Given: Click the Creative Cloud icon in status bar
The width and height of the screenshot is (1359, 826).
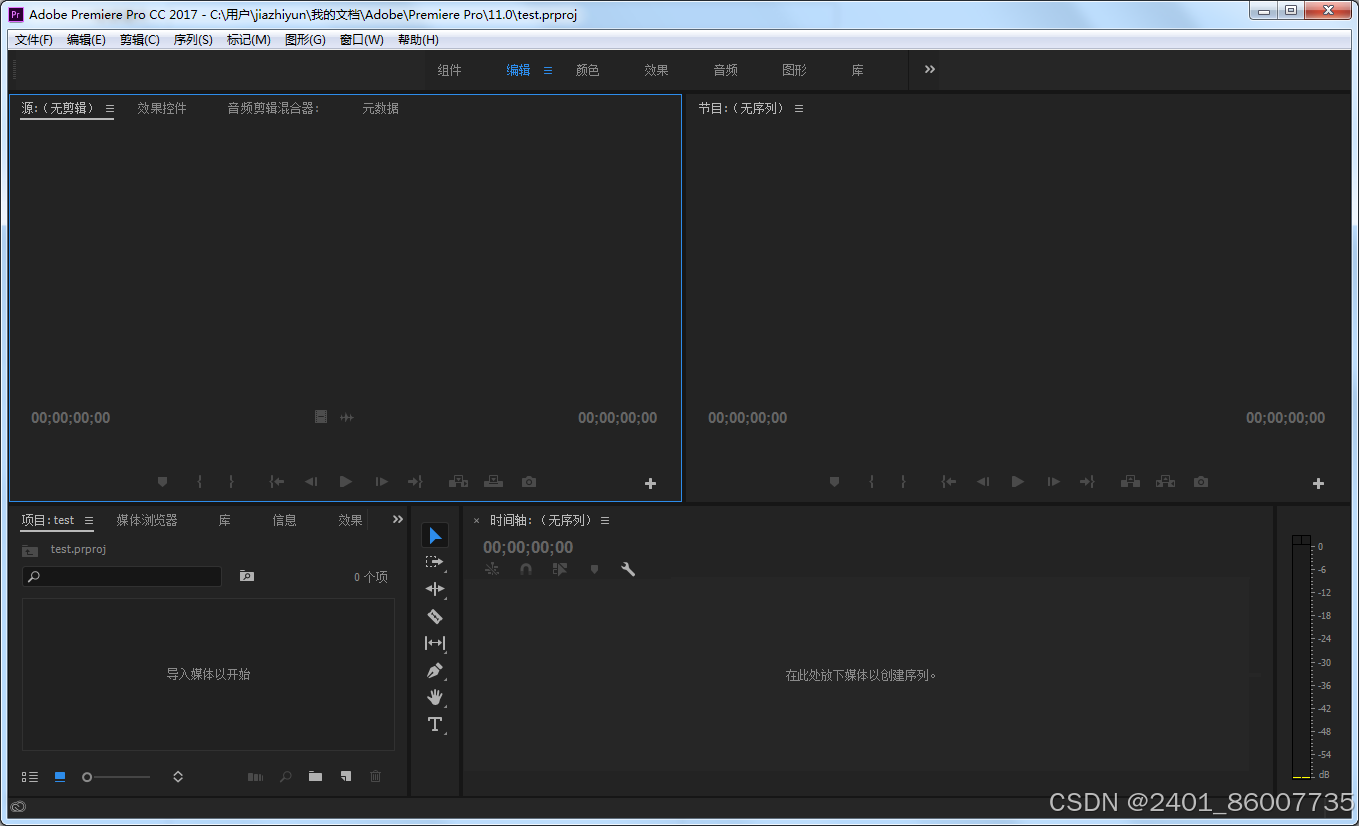Looking at the screenshot, I should click(x=18, y=807).
